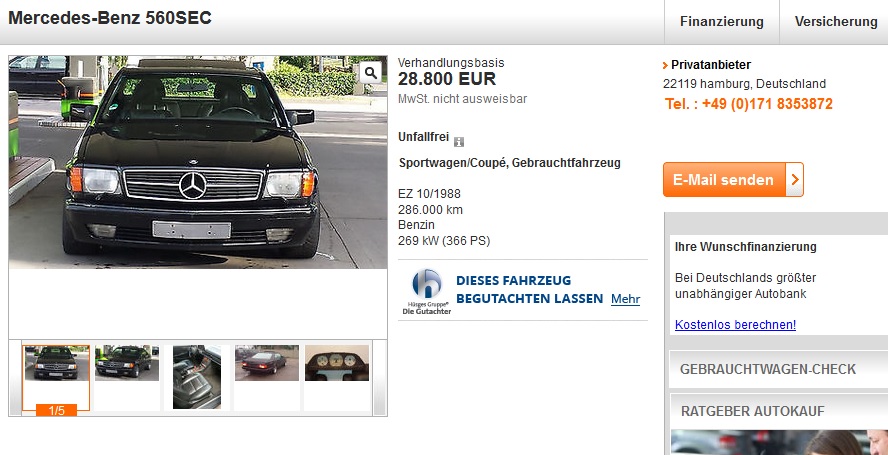Expand the RATGEBER AUTOKAUF section

pyautogui.click(x=779, y=411)
